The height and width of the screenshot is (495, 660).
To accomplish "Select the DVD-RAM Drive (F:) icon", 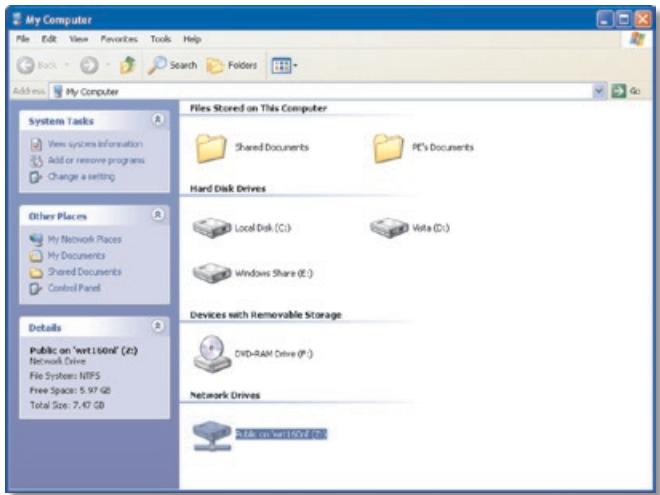I will (x=212, y=354).
